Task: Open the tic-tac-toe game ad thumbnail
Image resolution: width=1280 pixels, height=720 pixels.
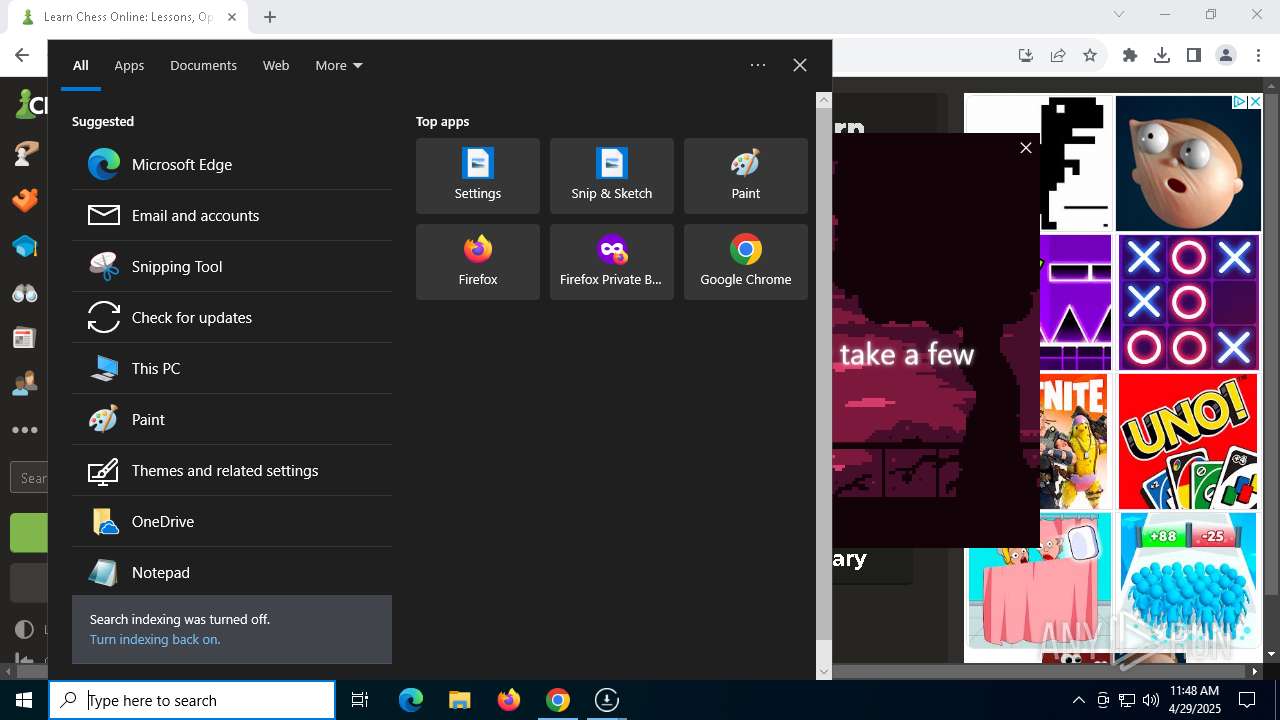Action: pyautogui.click(x=1188, y=303)
